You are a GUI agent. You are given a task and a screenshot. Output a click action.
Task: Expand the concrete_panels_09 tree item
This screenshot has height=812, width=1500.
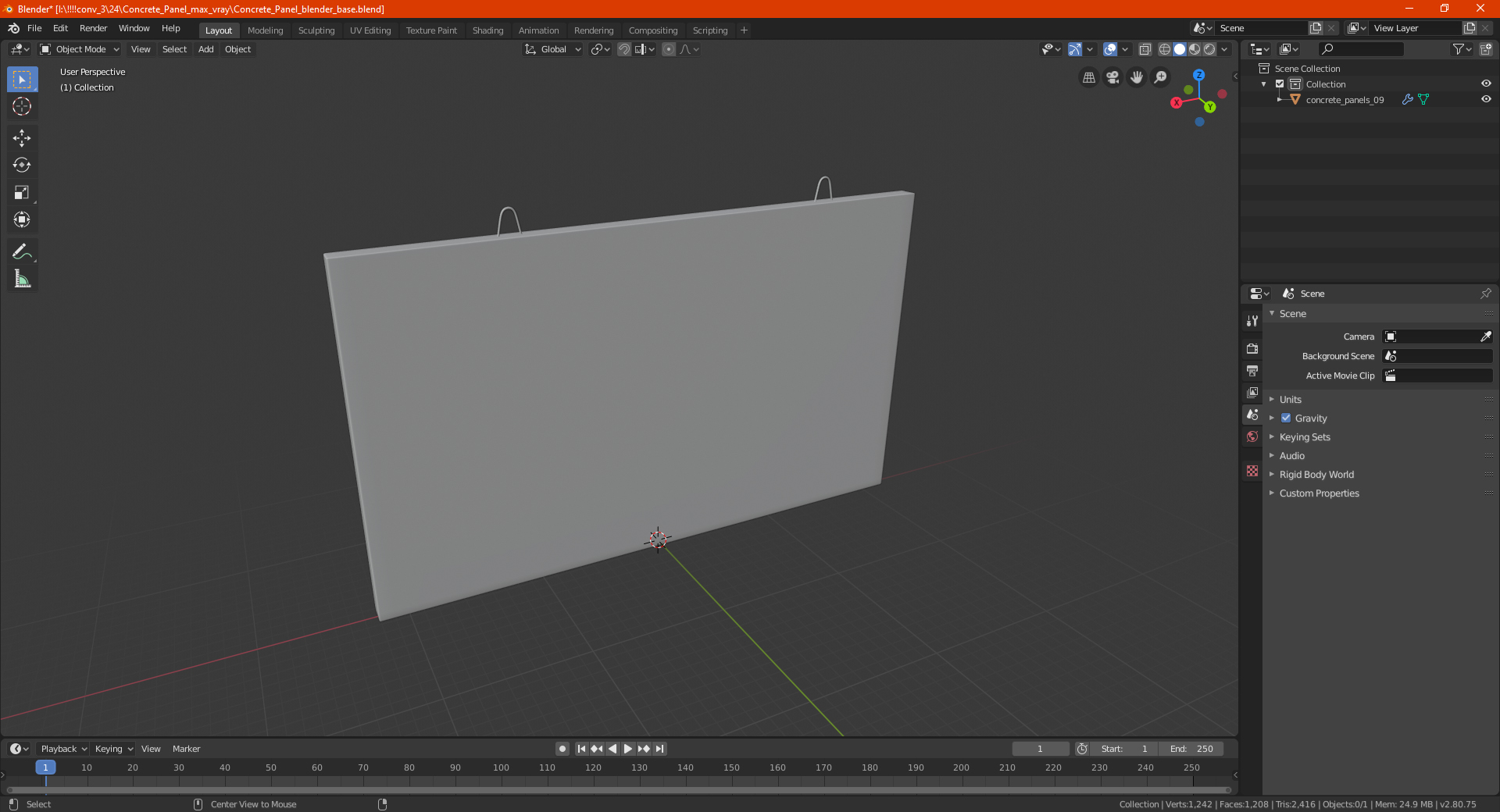1279,99
